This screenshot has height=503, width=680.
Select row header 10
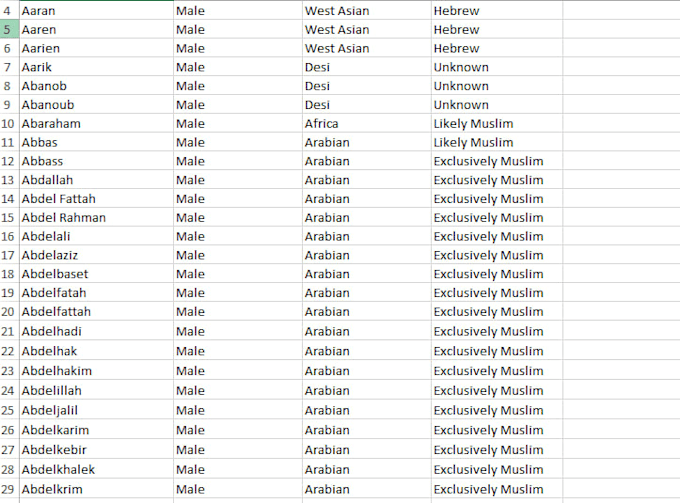click(10, 124)
